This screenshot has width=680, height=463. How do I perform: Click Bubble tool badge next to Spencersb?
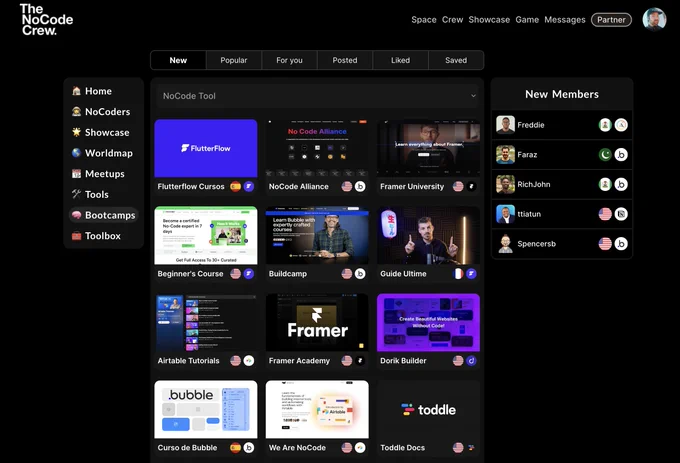(621, 244)
